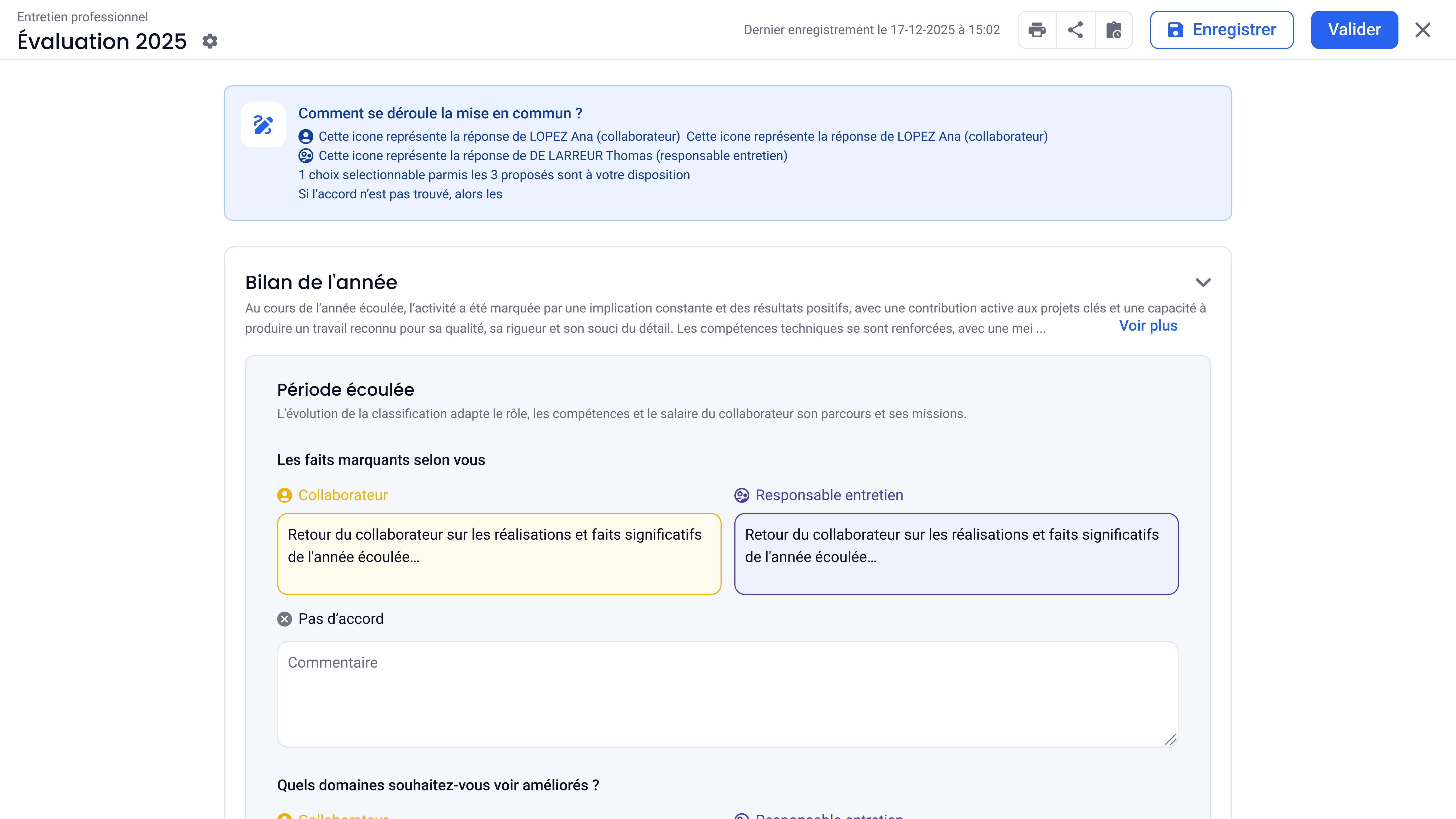
Task: Click the print icon
Action: click(x=1037, y=30)
